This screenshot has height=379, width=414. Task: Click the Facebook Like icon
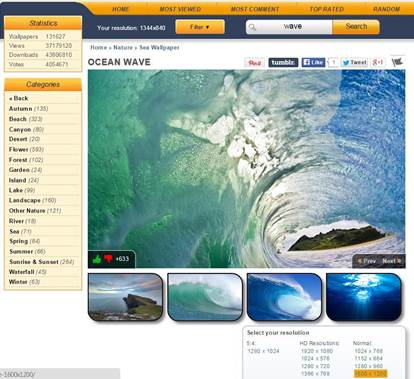coord(313,62)
